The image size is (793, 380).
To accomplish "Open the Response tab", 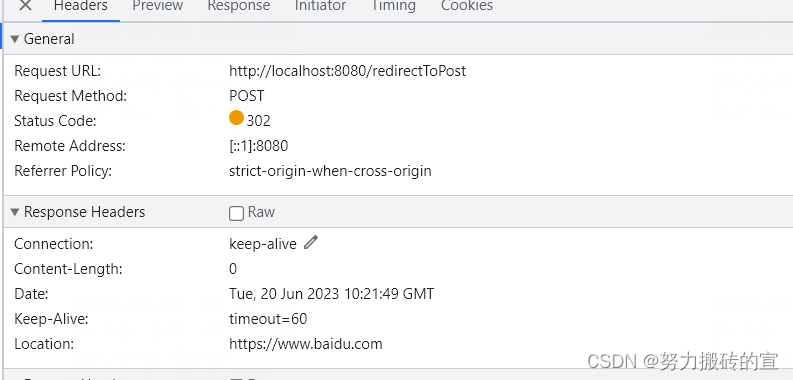I will coord(239,6).
